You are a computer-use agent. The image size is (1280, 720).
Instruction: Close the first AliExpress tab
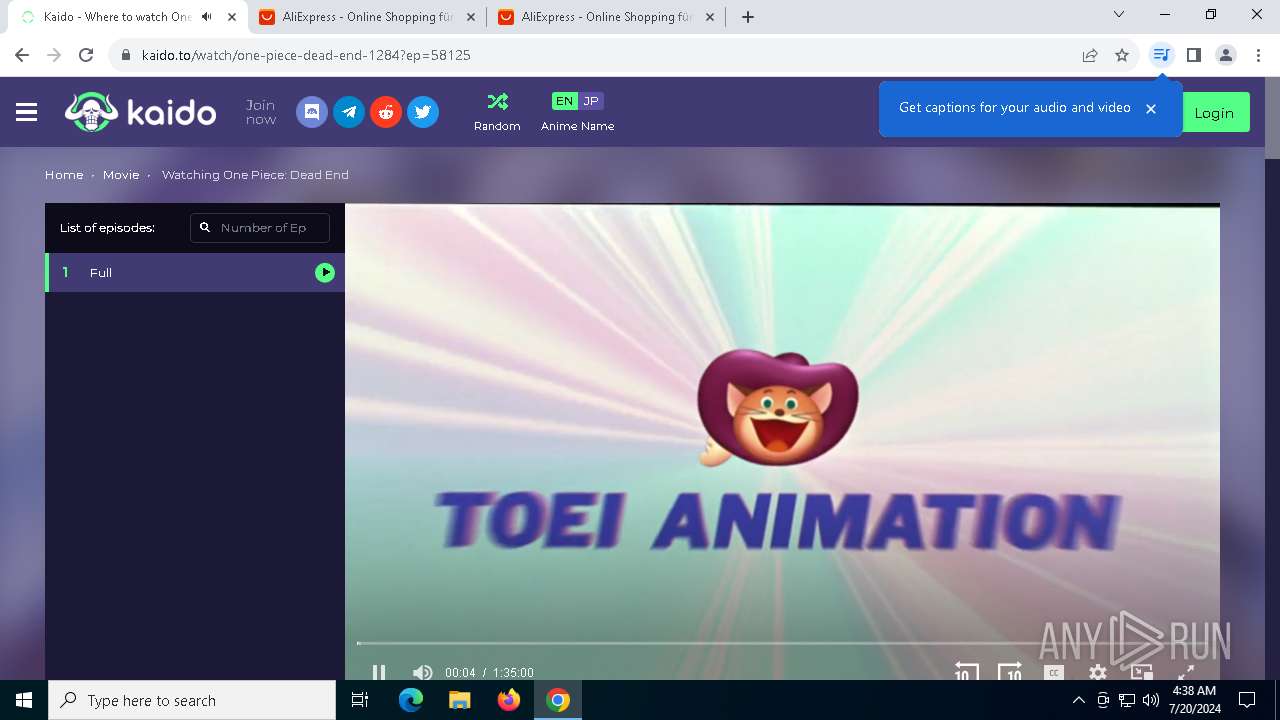point(471,17)
